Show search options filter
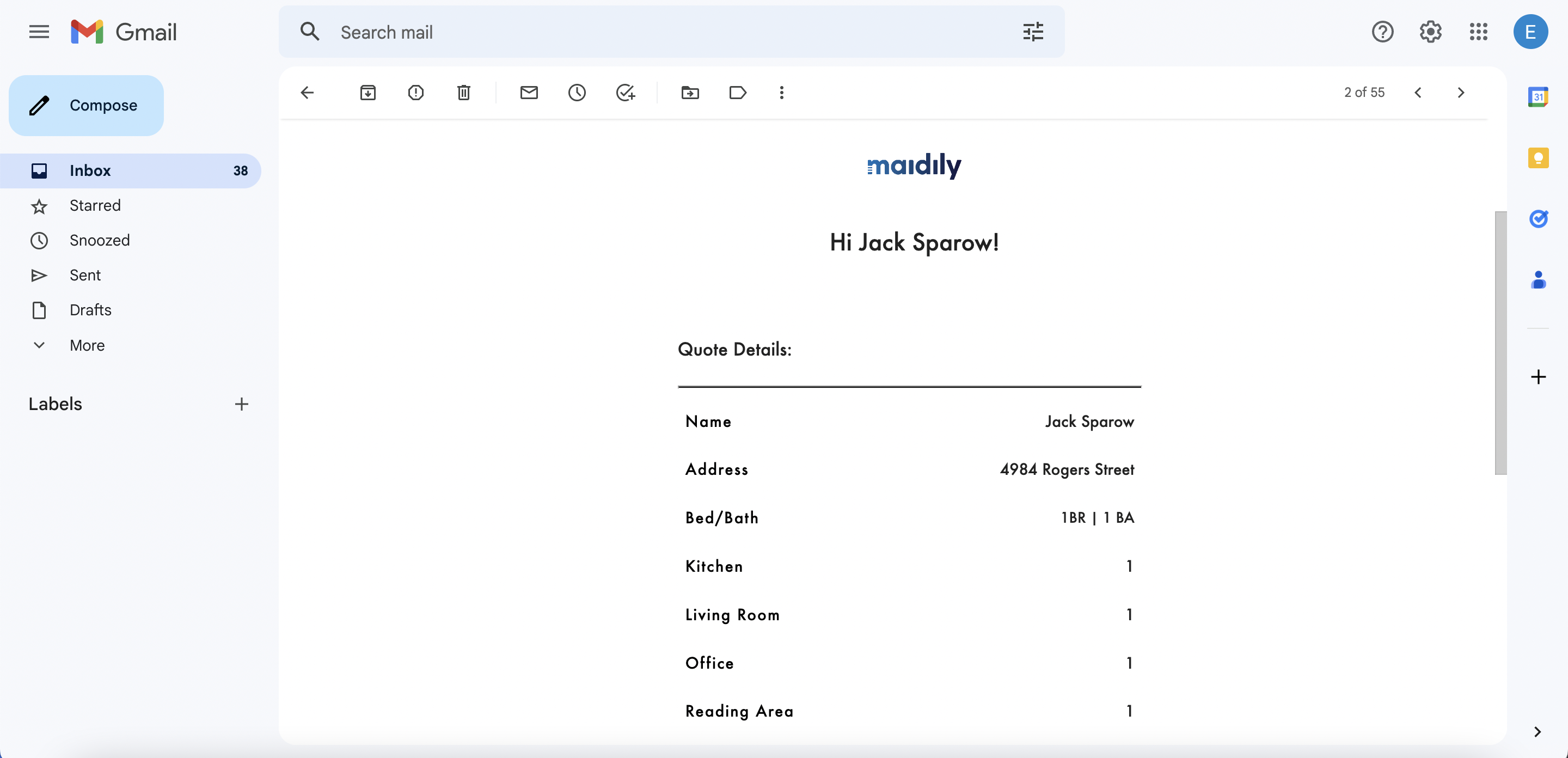This screenshot has width=1568, height=758. click(1033, 32)
